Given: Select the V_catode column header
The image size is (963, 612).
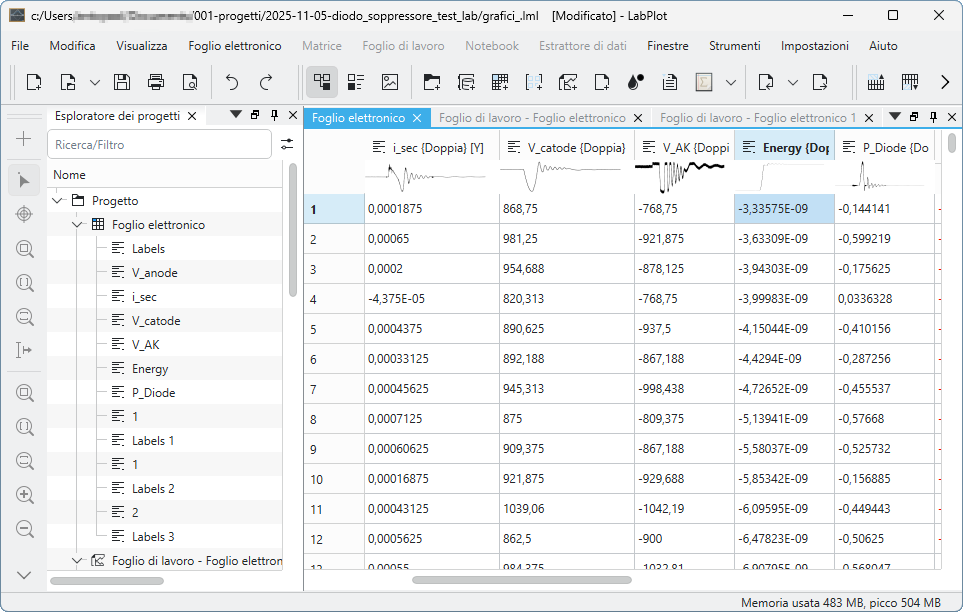Looking at the screenshot, I should point(566,148).
